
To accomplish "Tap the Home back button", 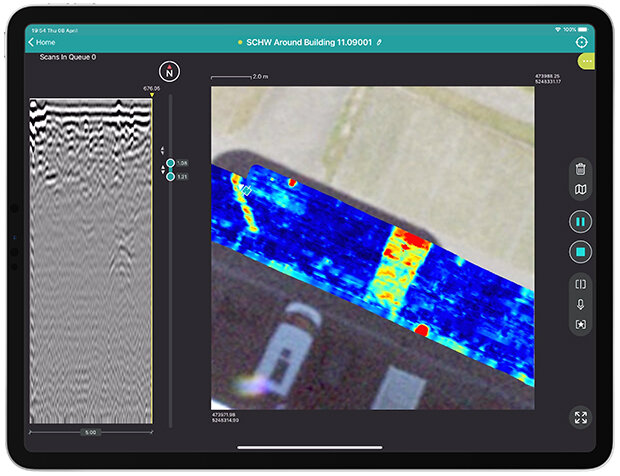I will (x=42, y=43).
